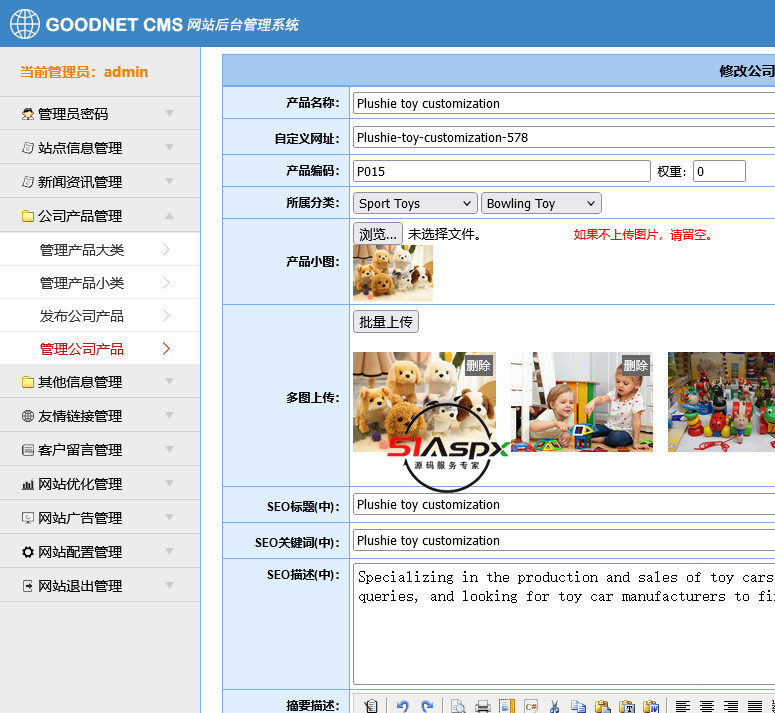
Task: Click the chart icon beside 网站优化管理
Action: [x=28, y=484]
